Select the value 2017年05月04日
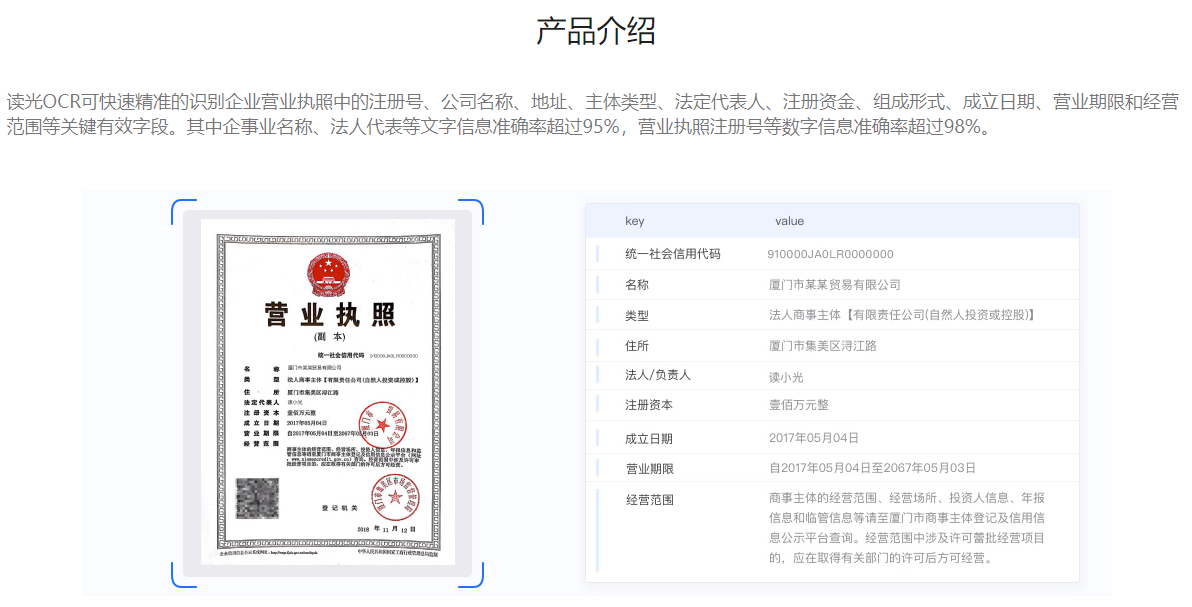1192x607 pixels. coord(813,438)
